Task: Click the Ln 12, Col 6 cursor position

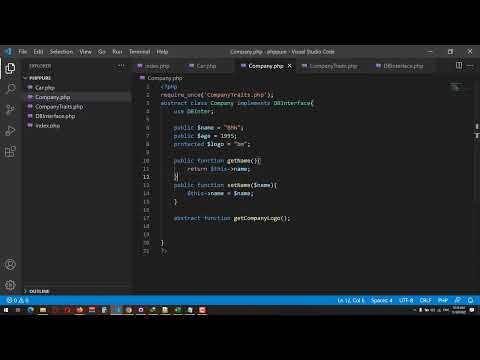Action: tap(351, 300)
